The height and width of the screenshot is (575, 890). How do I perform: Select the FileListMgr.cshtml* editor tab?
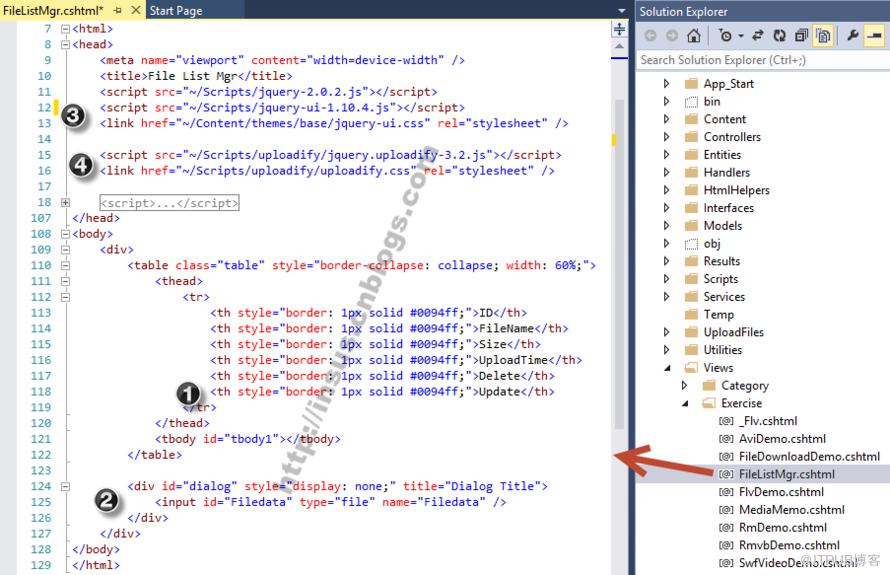tap(53, 10)
